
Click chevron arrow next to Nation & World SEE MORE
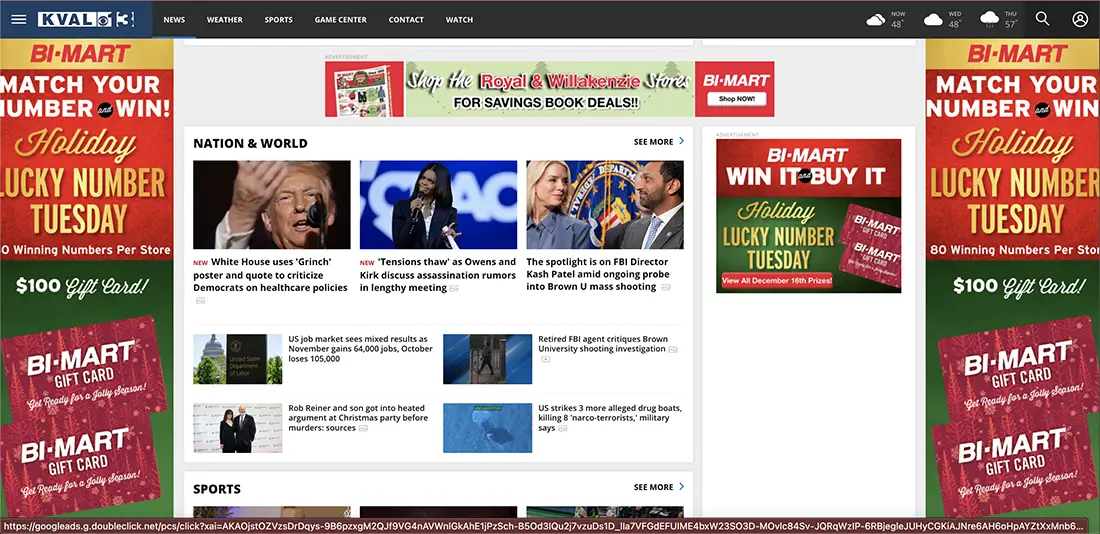[x=681, y=141]
